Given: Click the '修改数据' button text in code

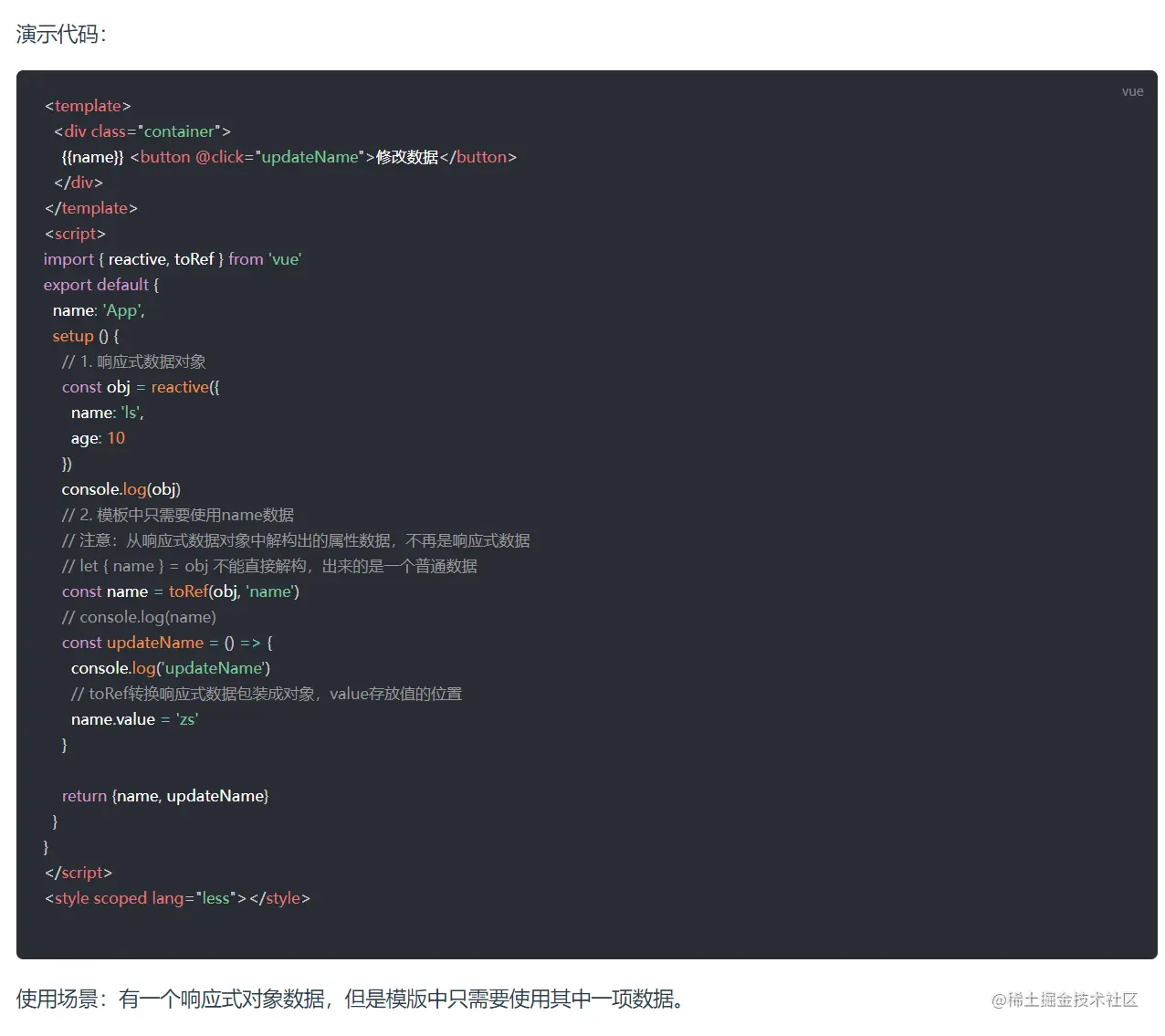Looking at the screenshot, I should [x=407, y=157].
